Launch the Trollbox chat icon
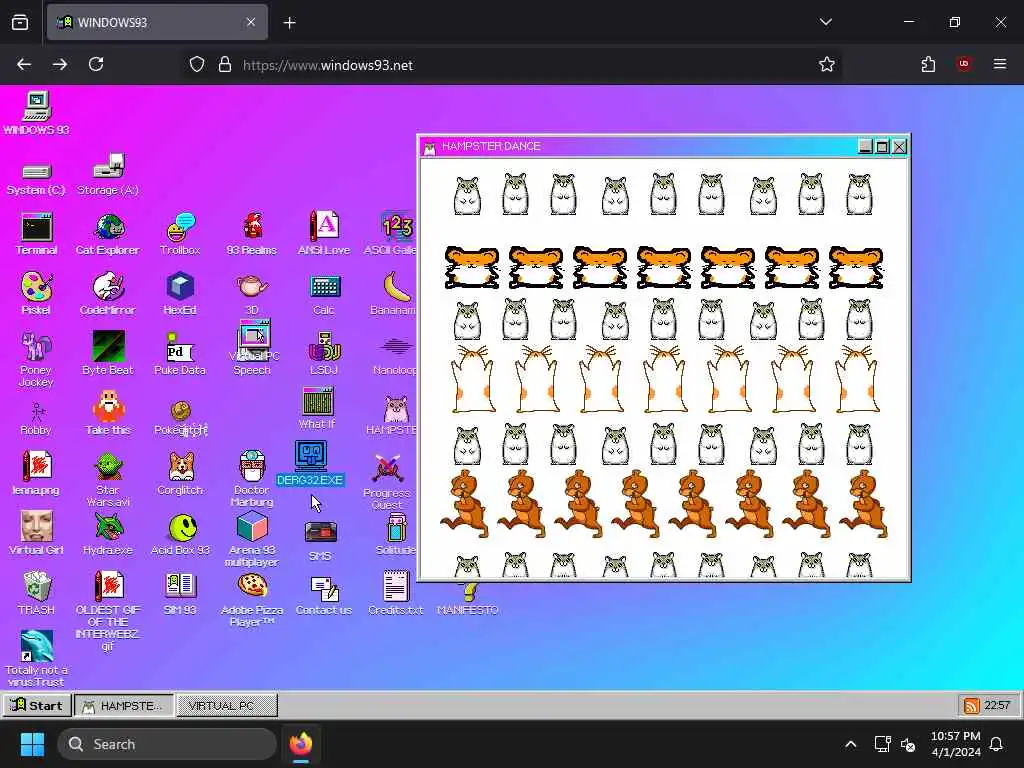This screenshot has height=768, width=1024. point(180,234)
